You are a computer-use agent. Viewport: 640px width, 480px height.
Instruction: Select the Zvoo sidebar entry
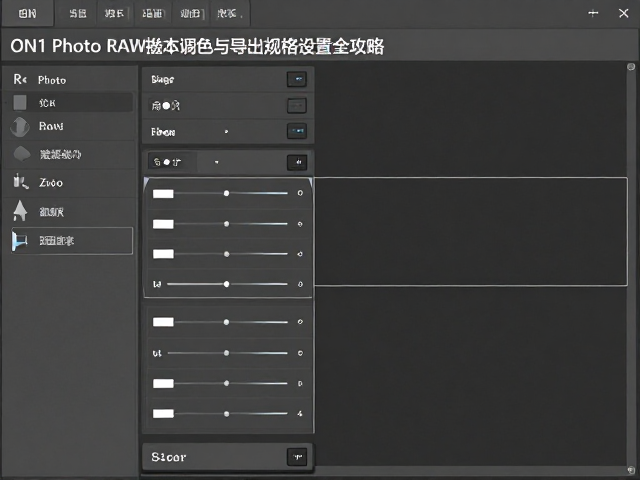coord(69,182)
